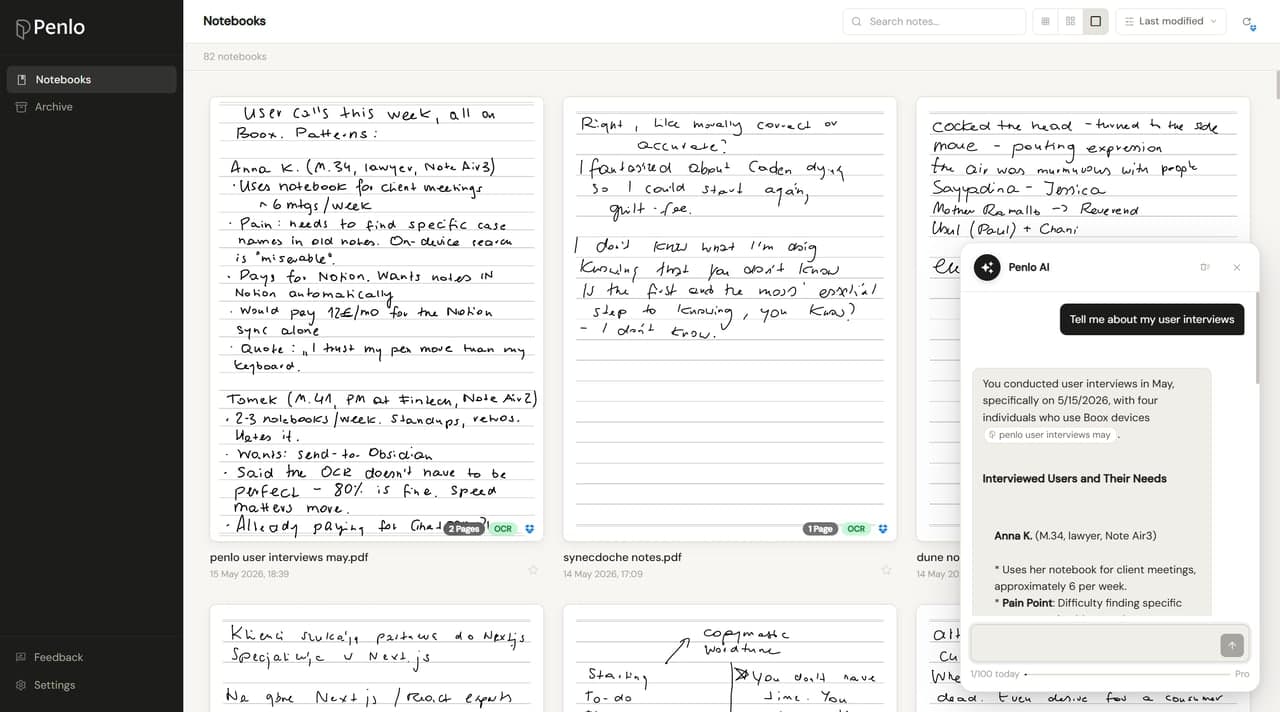
Task: Click the Notebooks page title
Action: point(234,21)
